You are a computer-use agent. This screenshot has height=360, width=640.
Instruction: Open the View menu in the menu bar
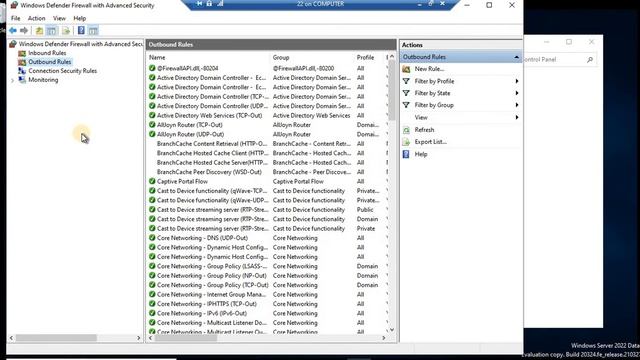click(59, 18)
